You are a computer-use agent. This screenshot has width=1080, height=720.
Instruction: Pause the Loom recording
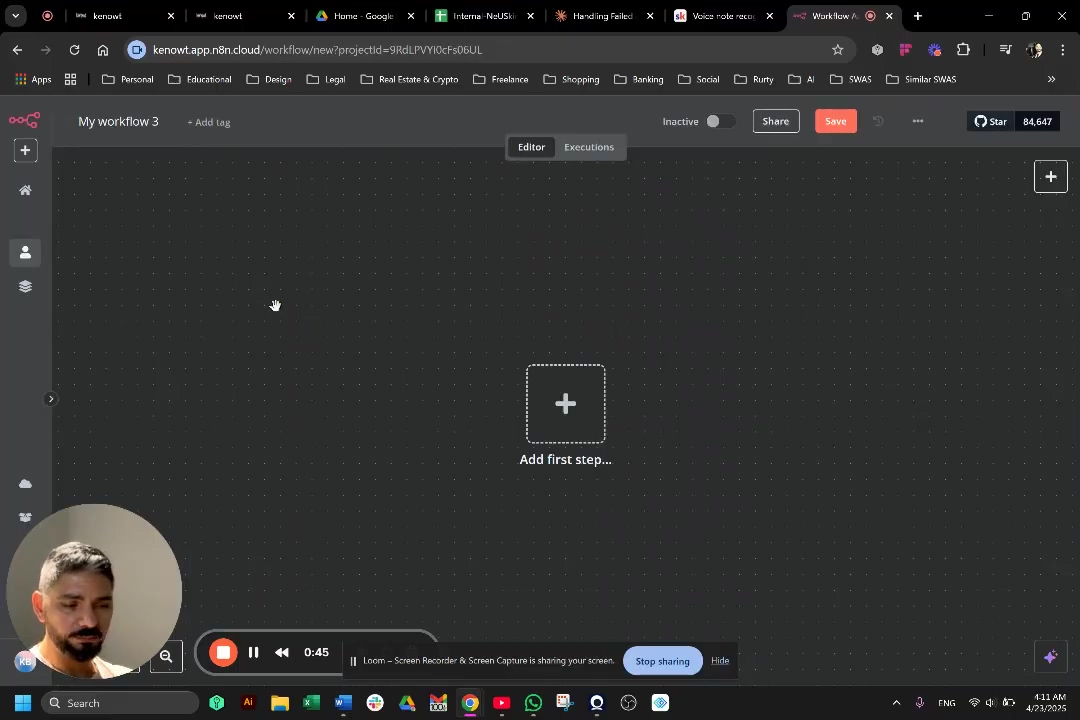pyautogui.click(x=253, y=653)
